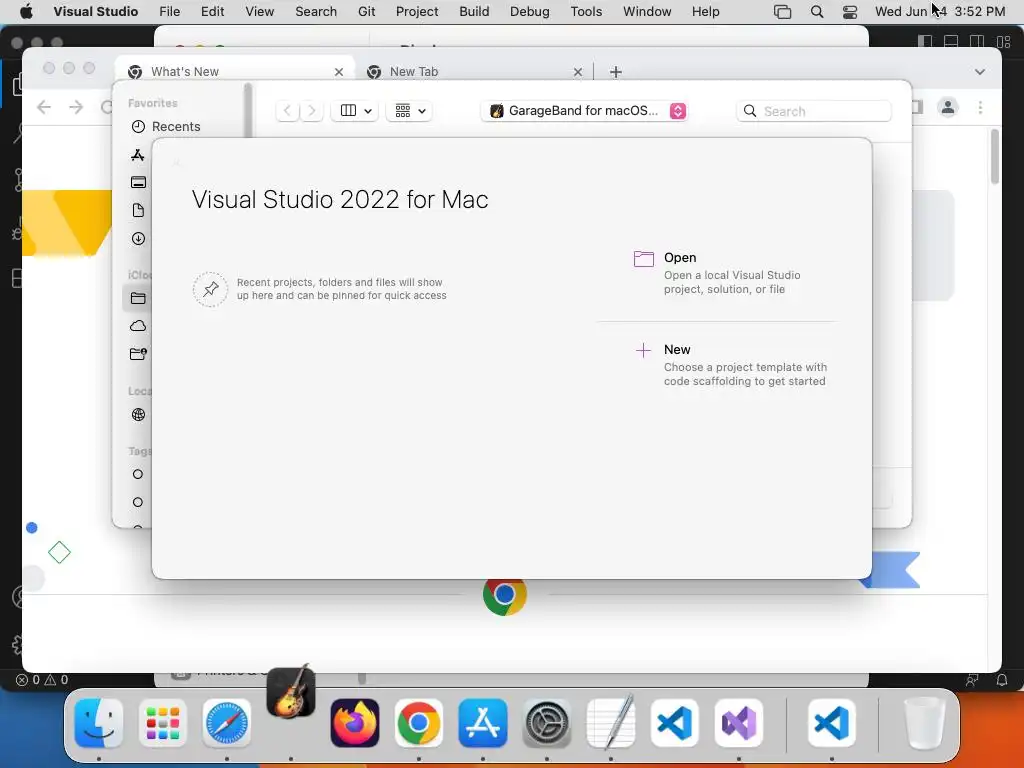The image size is (1024, 768).
Task: Open Spotlight search in menu bar
Action: [816, 12]
